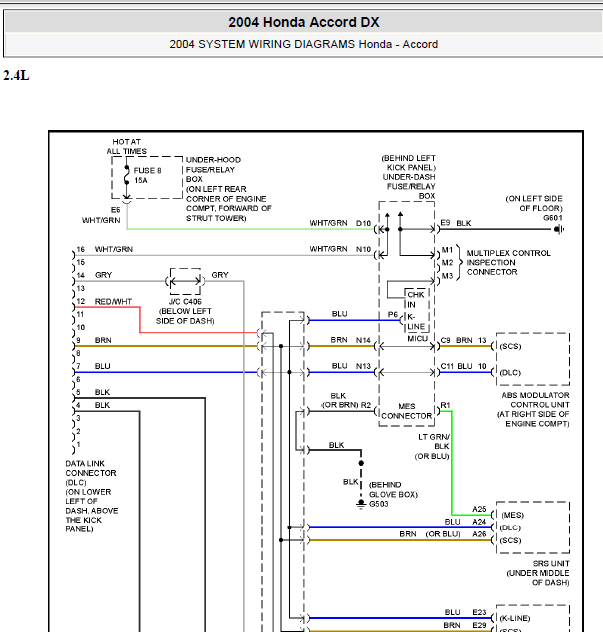Click the "CHK IN" box text

coord(415,299)
